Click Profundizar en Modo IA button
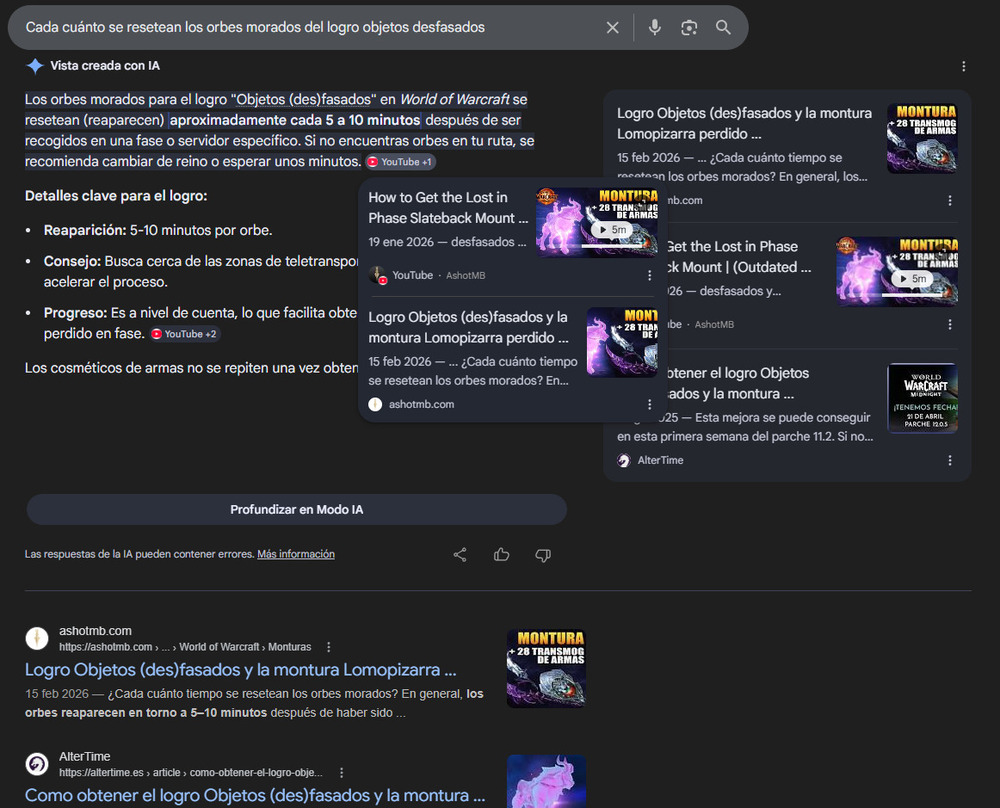1000x808 pixels. (x=297, y=510)
